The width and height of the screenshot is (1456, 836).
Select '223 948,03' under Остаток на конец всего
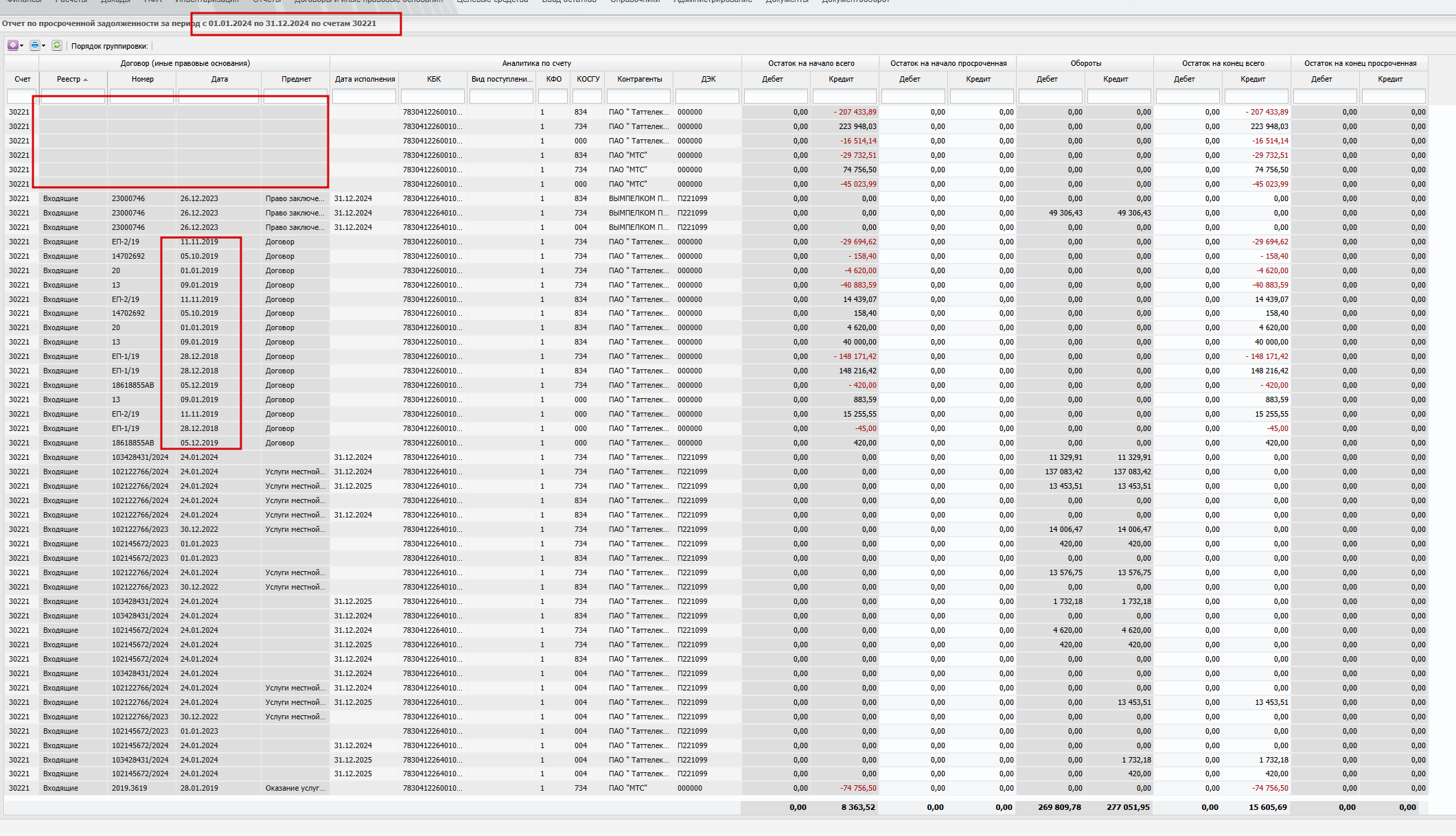1269,126
